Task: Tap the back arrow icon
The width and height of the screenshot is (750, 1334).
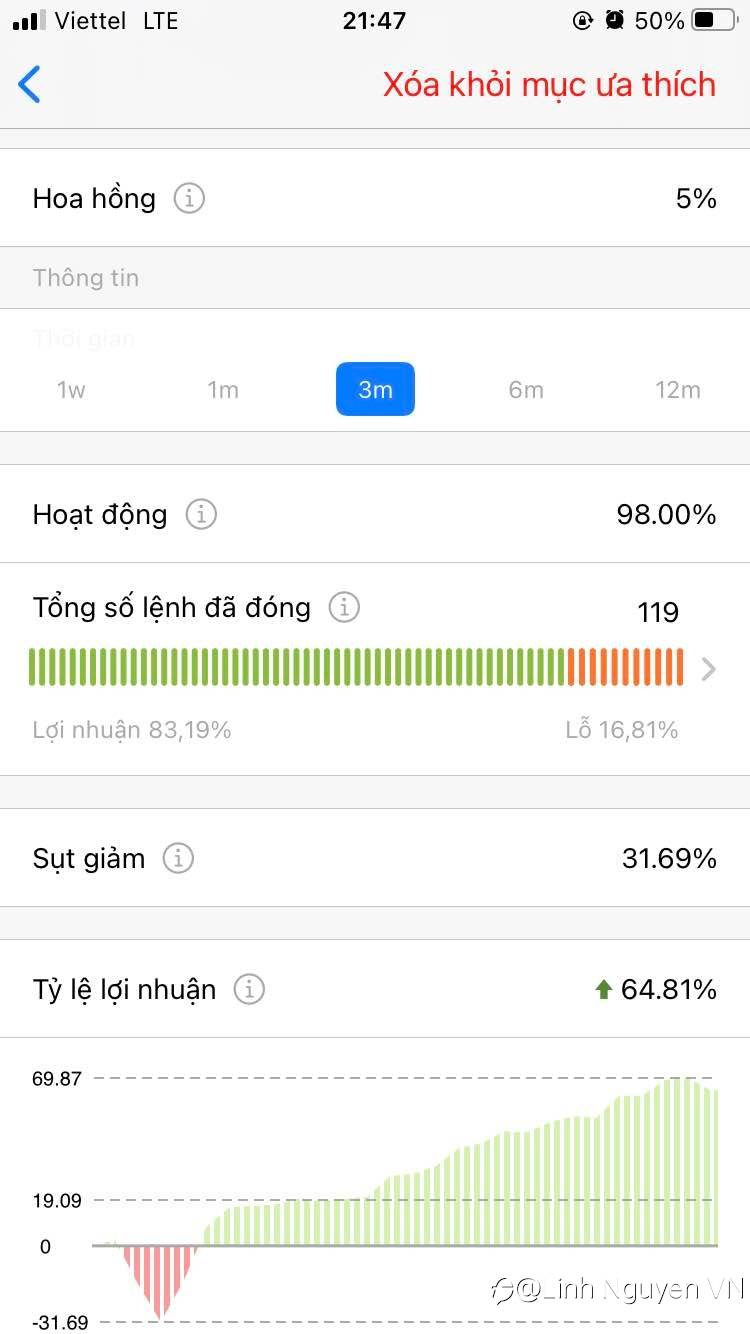Action: pyautogui.click(x=30, y=85)
